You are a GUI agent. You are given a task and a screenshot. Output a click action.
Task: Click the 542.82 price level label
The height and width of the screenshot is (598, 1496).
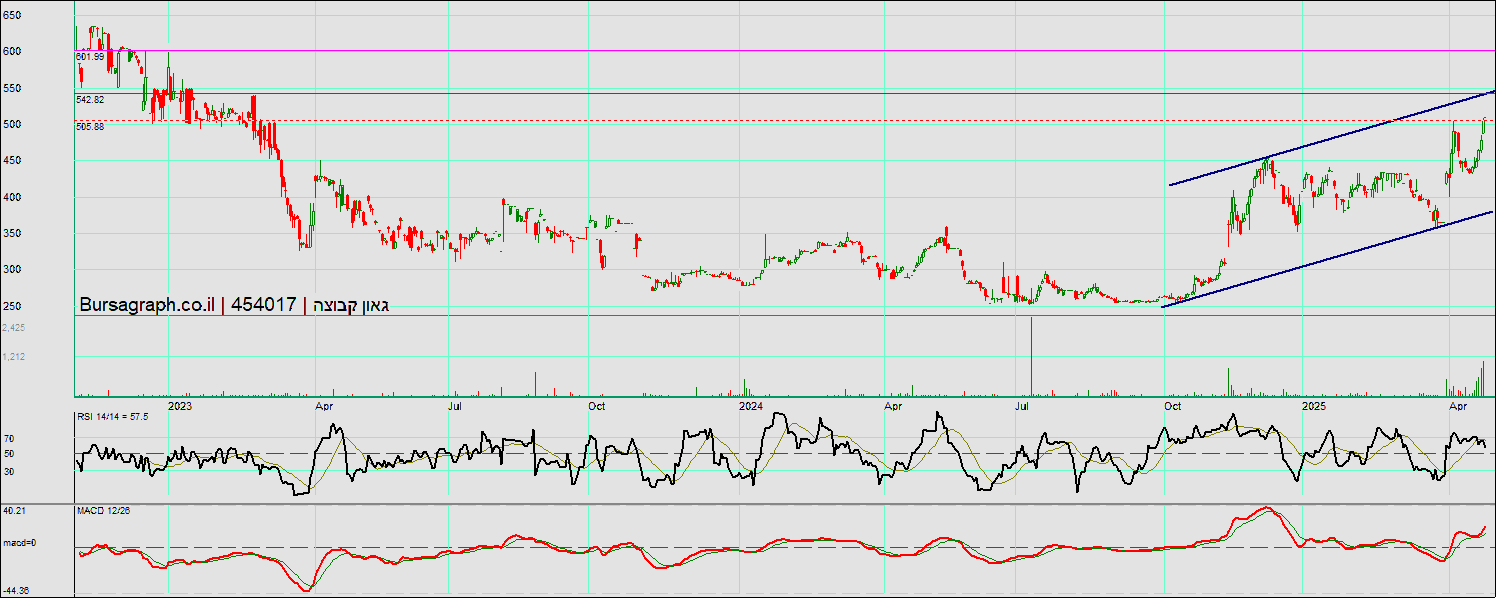[90, 100]
